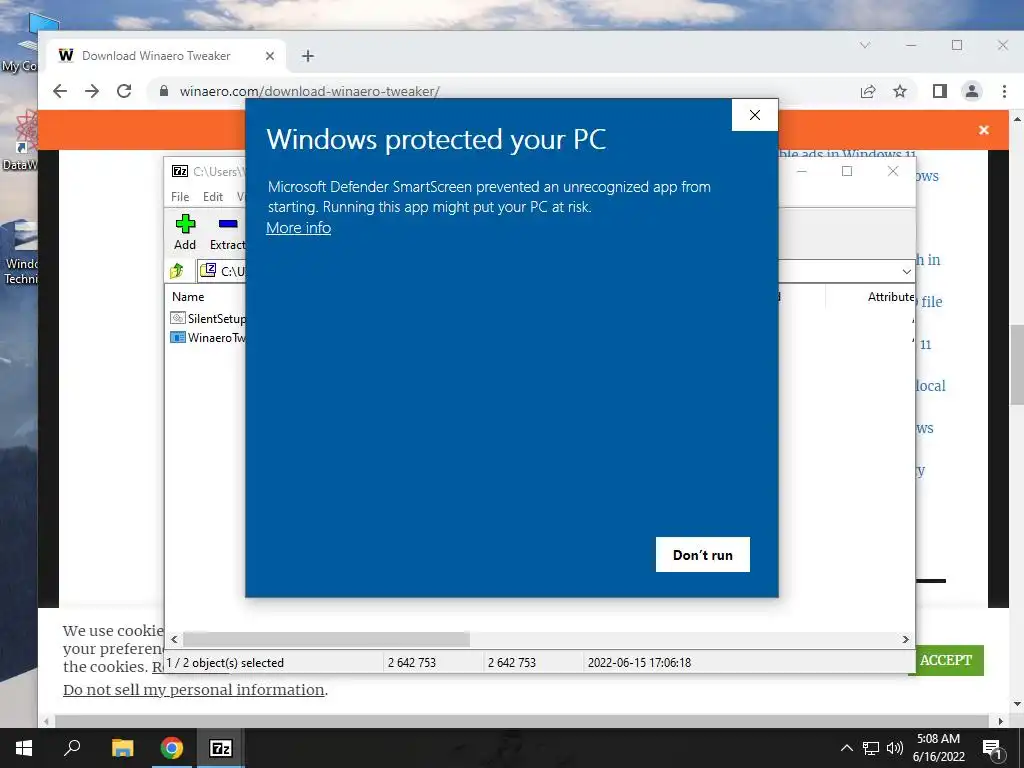Open Chrome side panel icon
Image resolution: width=1024 pixels, height=768 pixels.
(x=940, y=91)
